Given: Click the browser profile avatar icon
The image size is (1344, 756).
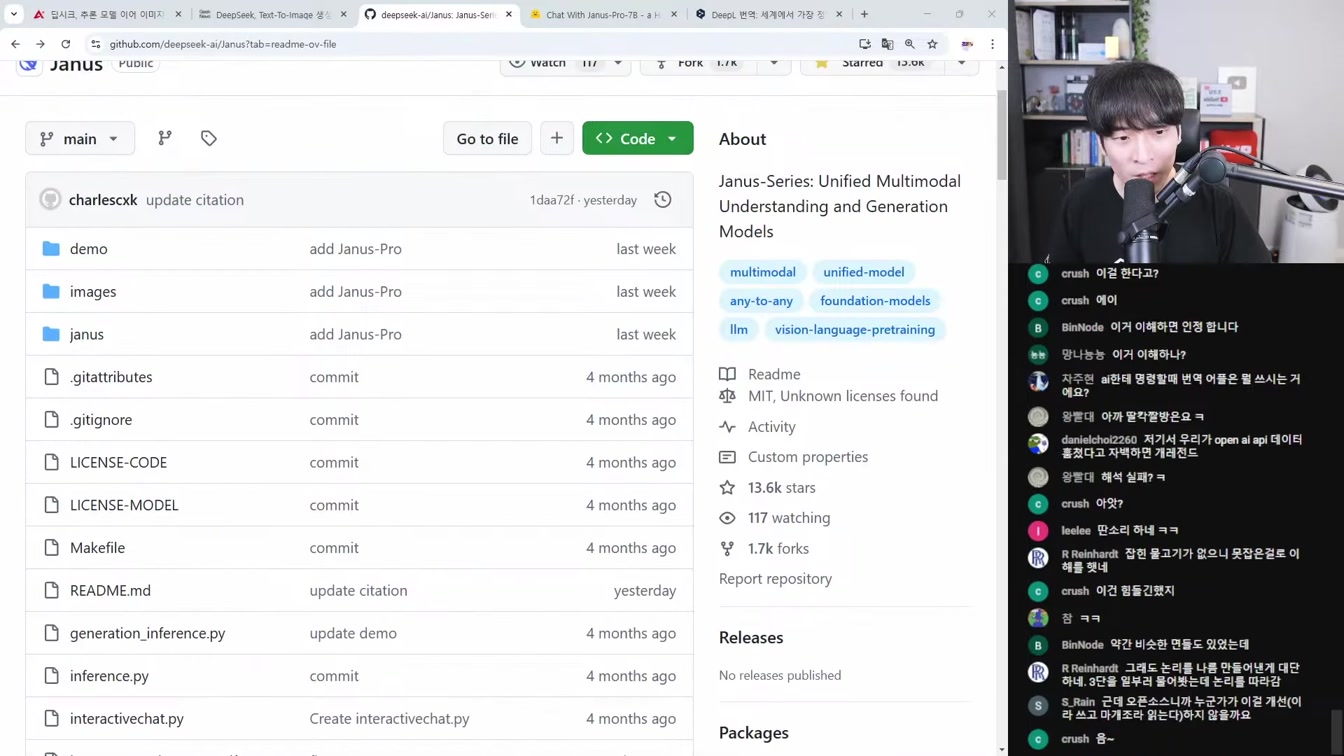Looking at the screenshot, I should point(967,44).
